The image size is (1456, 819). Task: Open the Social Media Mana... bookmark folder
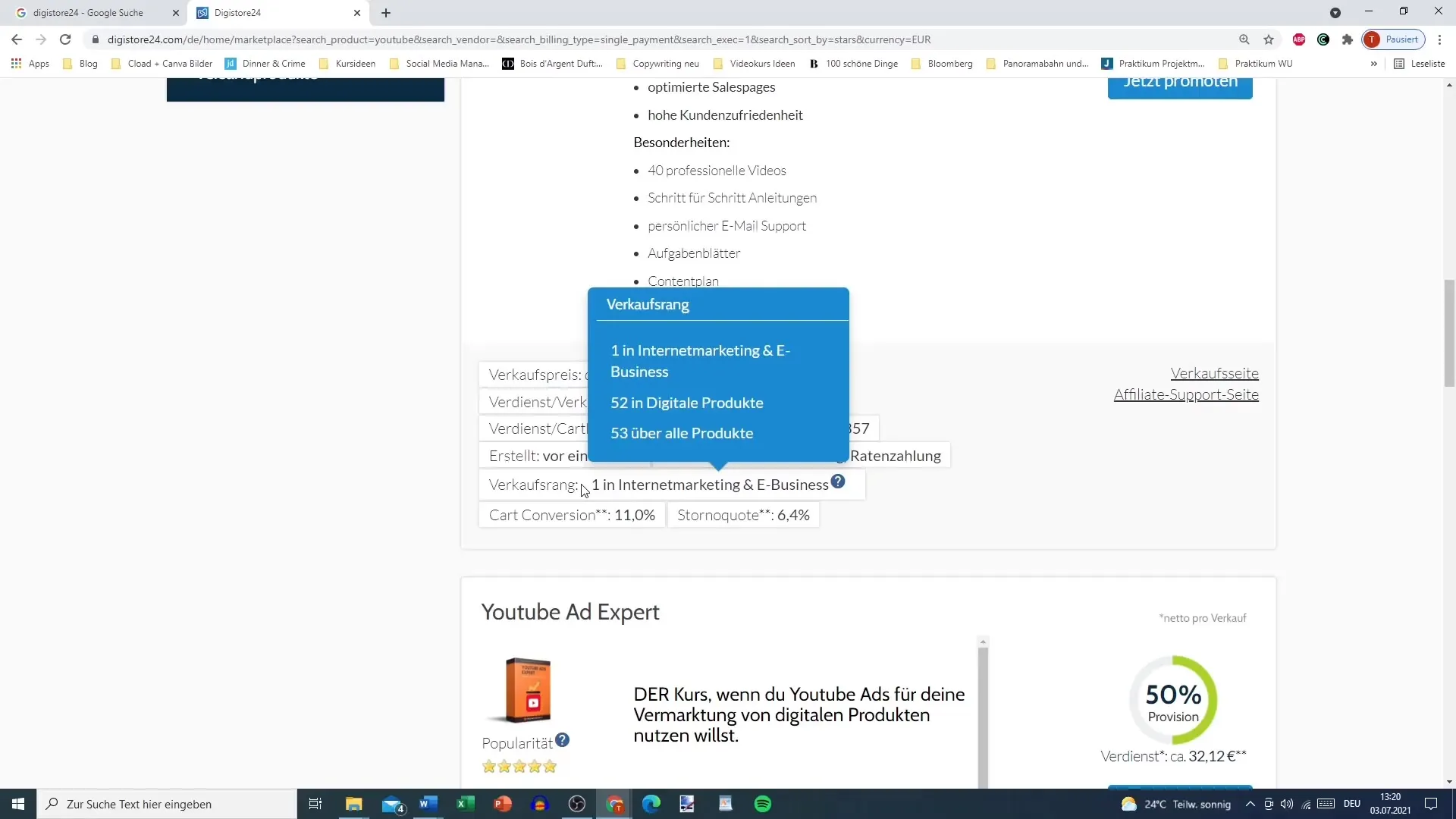(x=440, y=64)
